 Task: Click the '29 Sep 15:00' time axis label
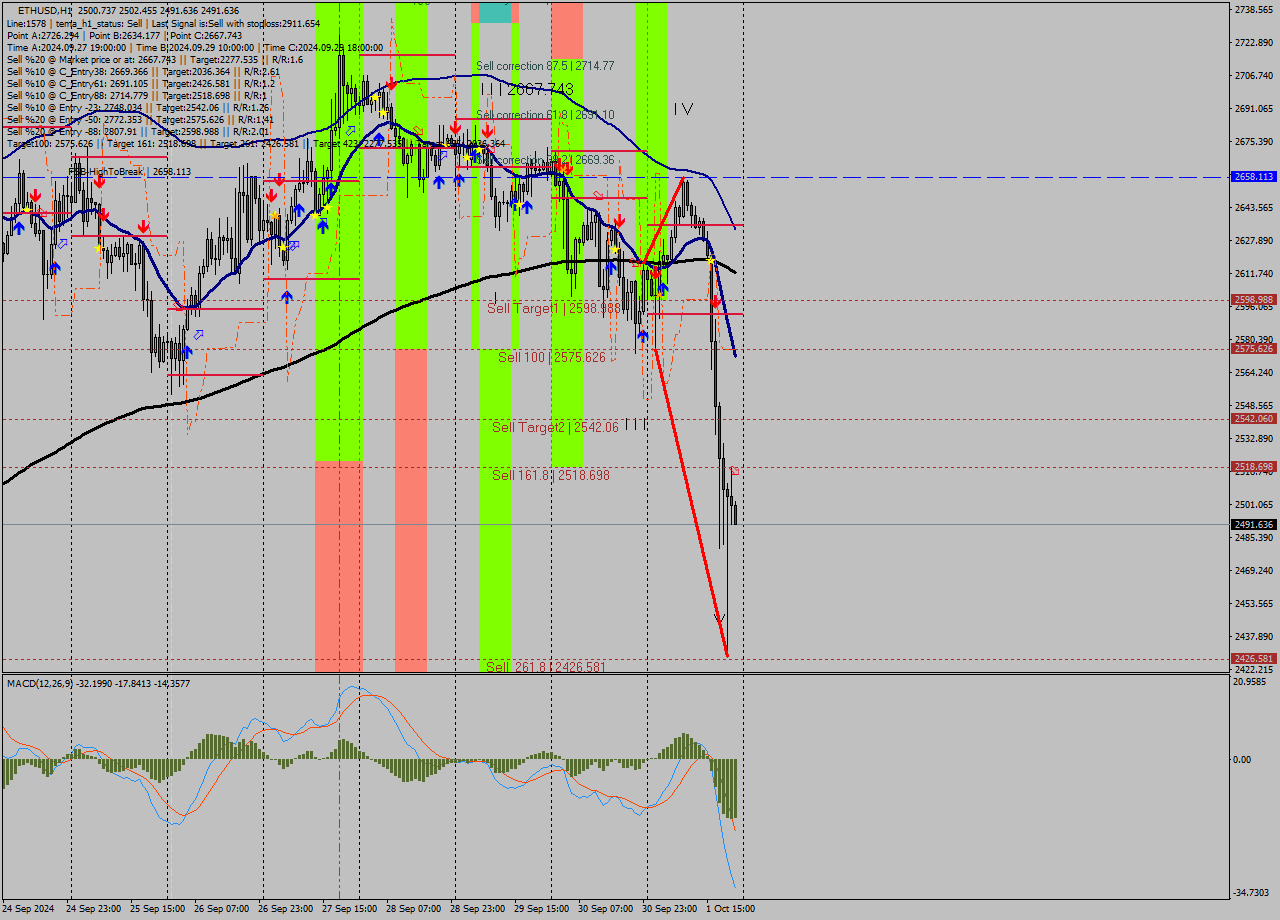point(542,909)
